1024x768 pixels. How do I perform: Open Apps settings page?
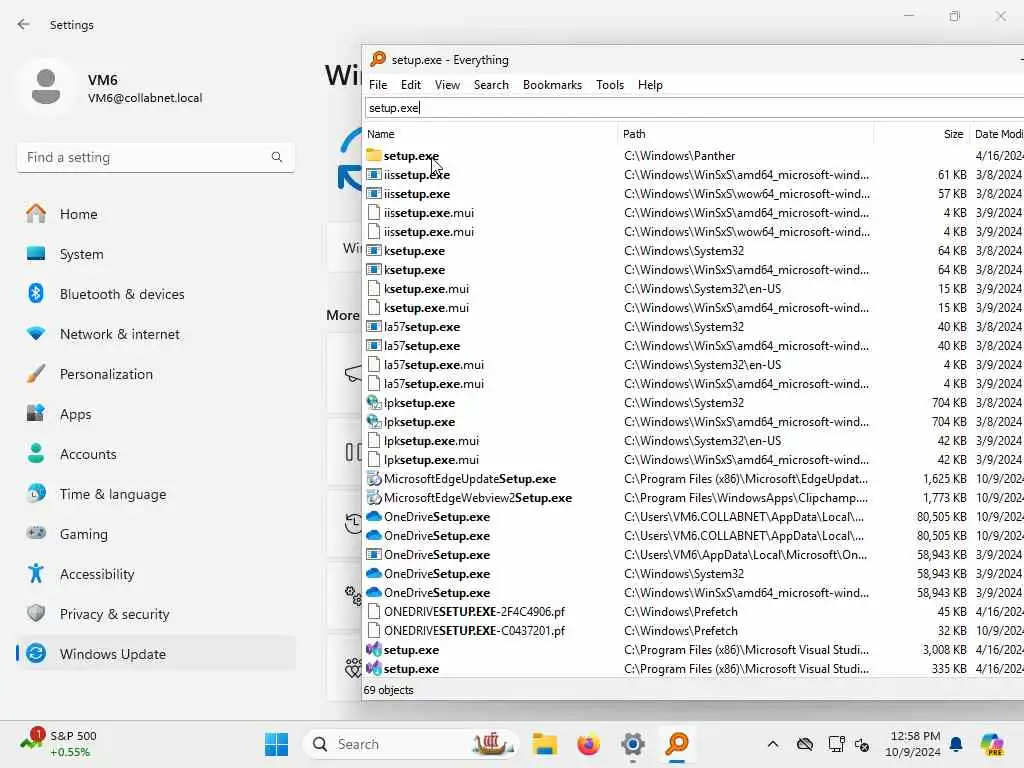pos(155,414)
